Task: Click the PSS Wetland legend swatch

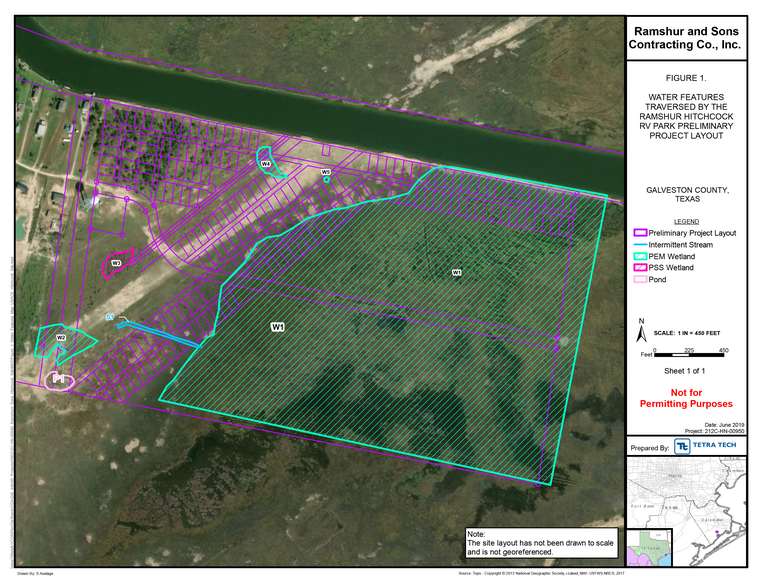Action: (x=640, y=269)
